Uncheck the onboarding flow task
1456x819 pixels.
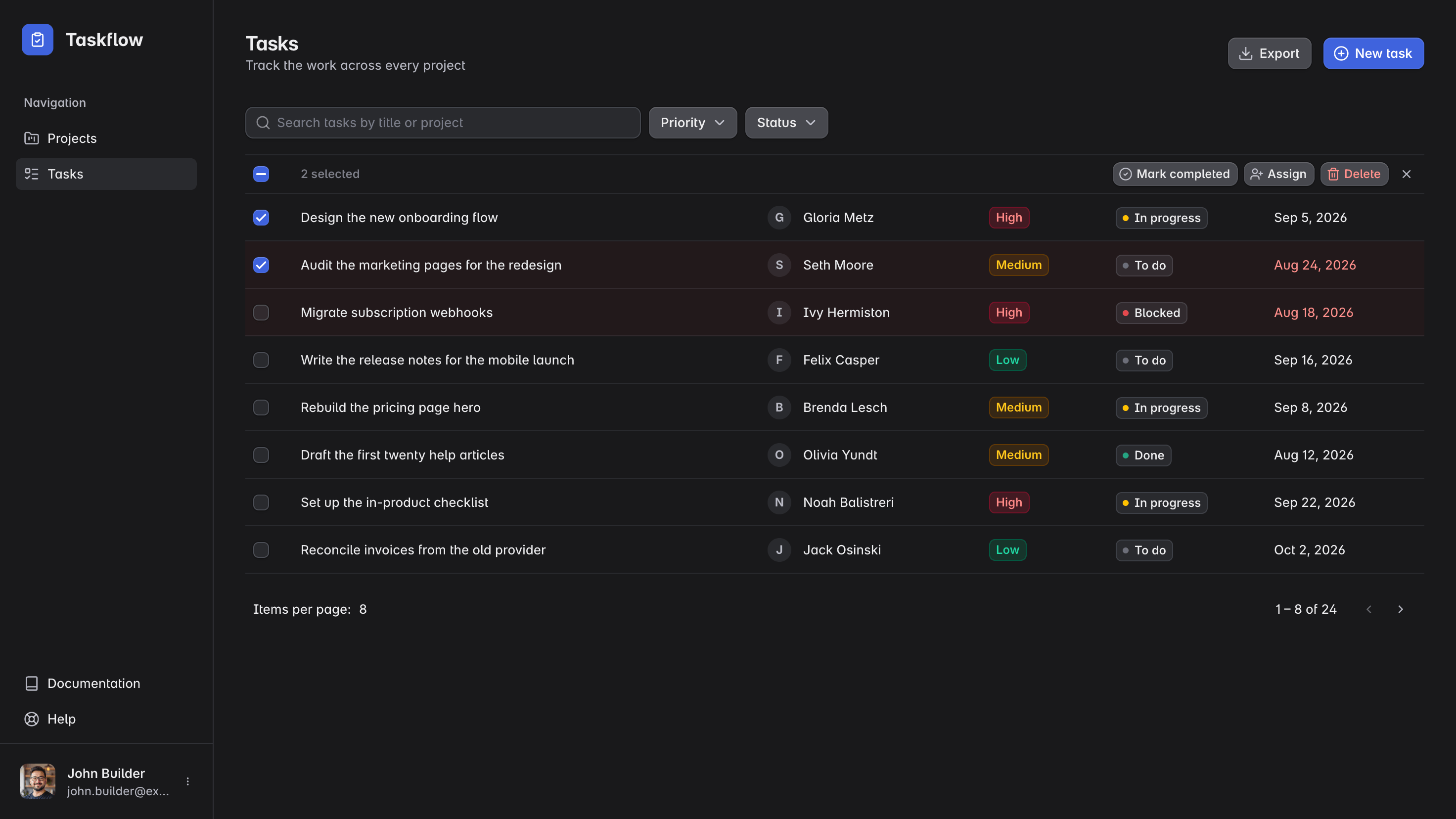click(261, 218)
